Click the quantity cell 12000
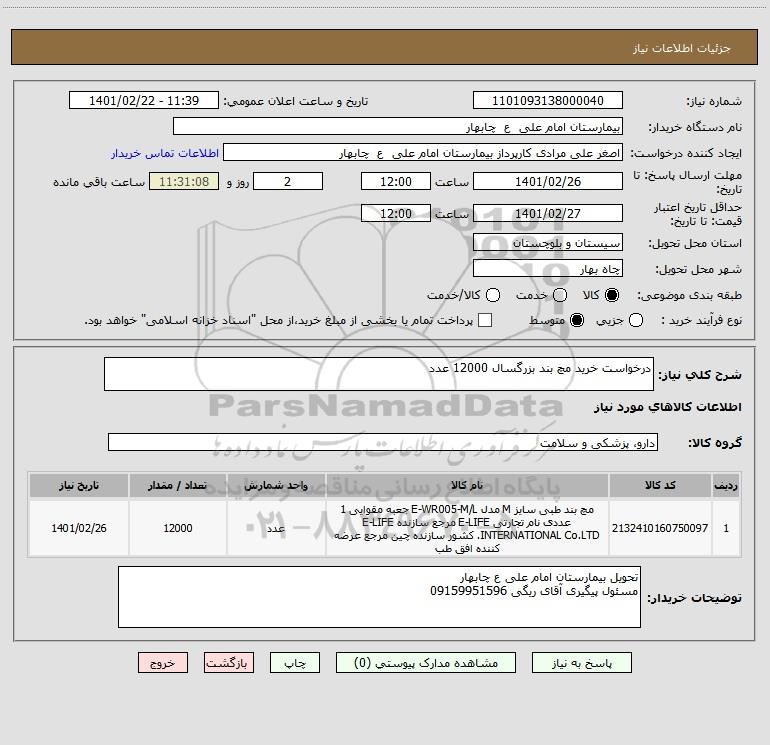 click(178, 528)
